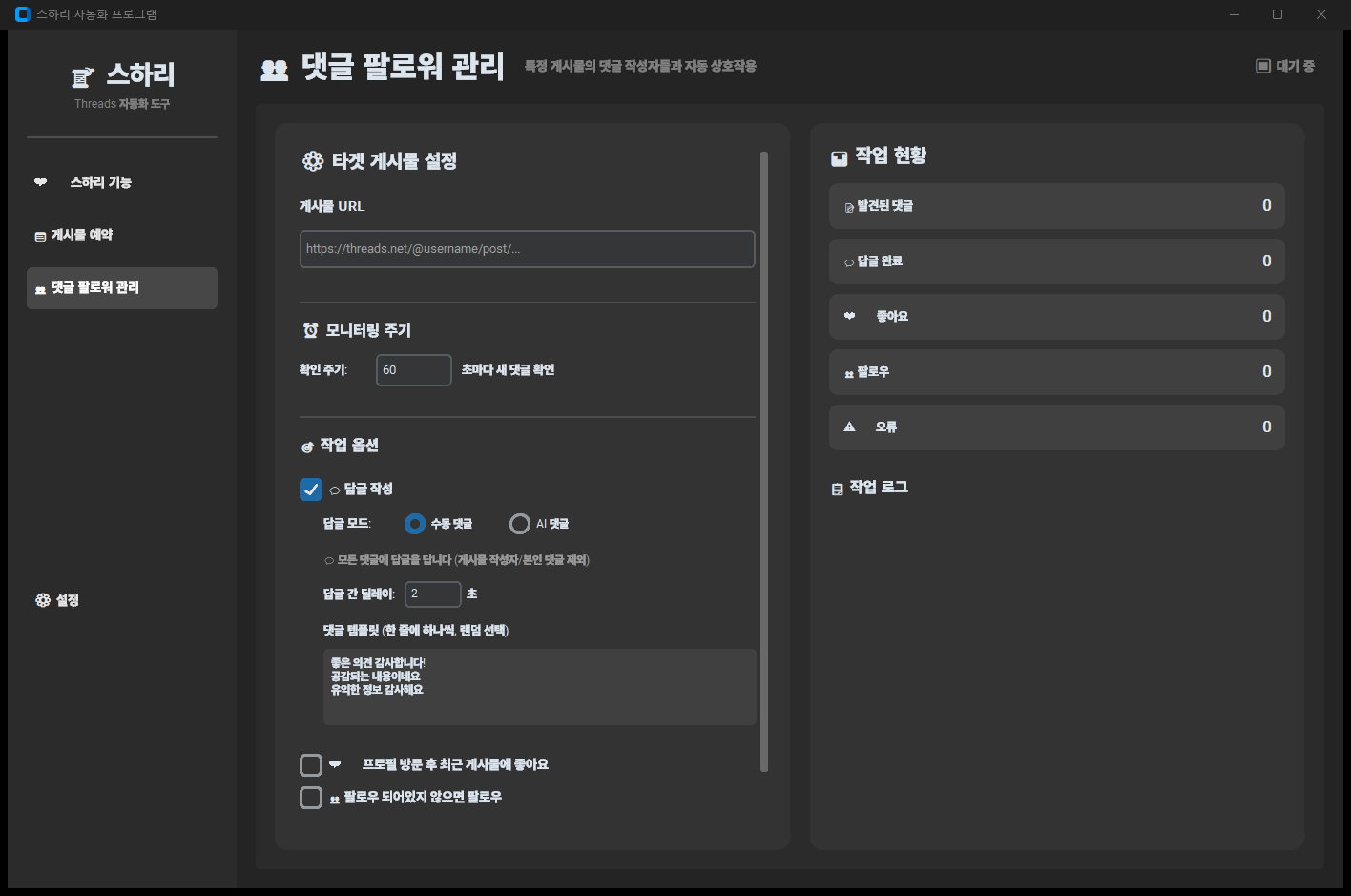
Task: Click the icon in 발견된 댓글 row
Action: click(849, 207)
